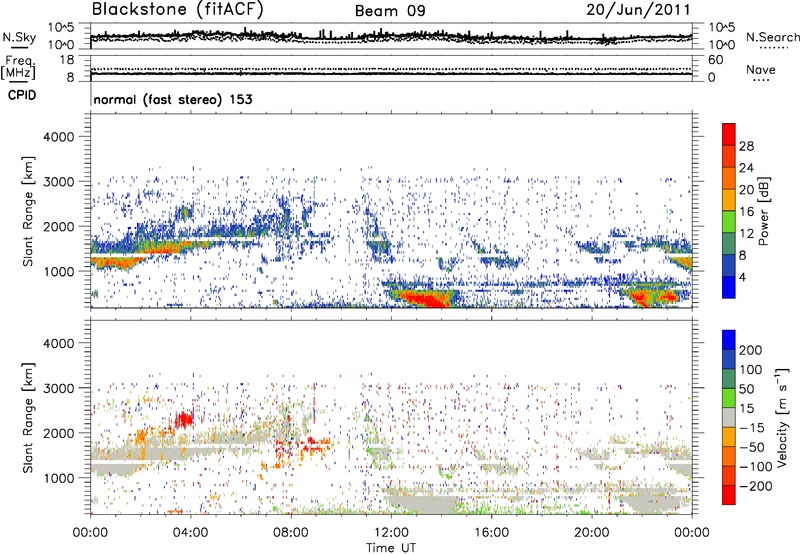Screen dimensions: 800x554
Task: Click the '-15' tick on Velocity colorbar
Action: 752,428
